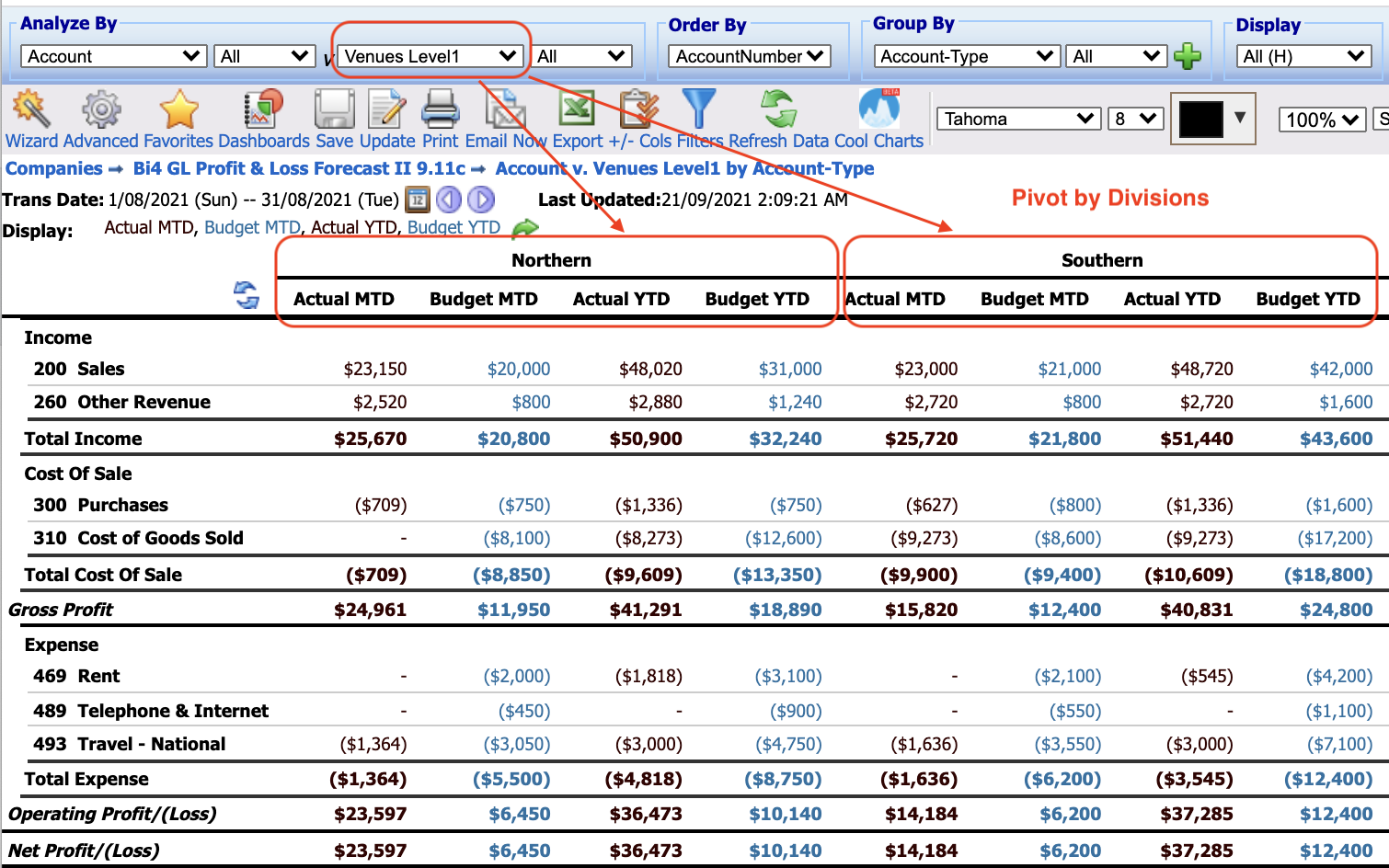Click the 469 Rent row label
1389x868 pixels.
tap(76, 676)
